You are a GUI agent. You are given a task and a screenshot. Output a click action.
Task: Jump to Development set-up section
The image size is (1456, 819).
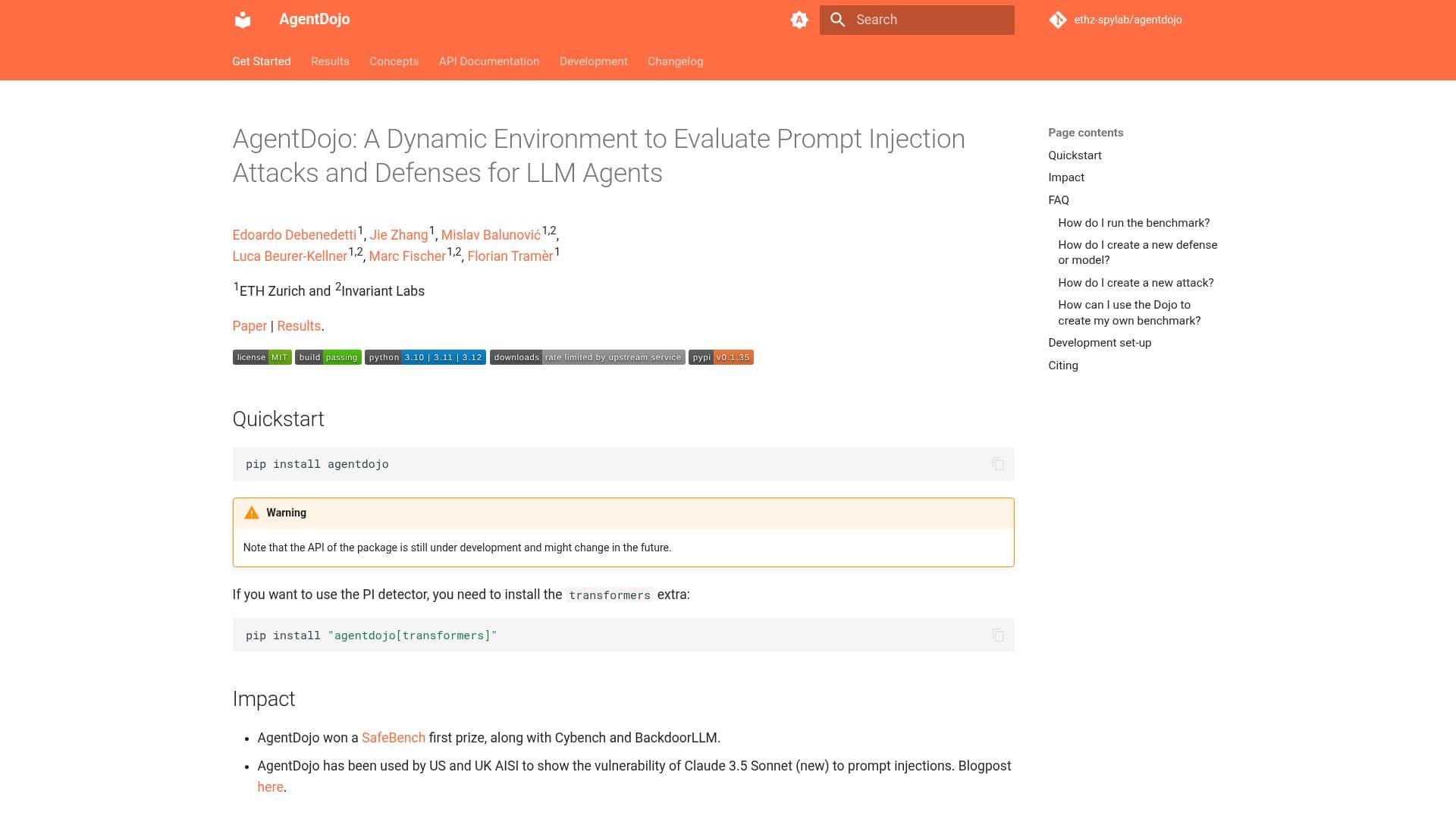(x=1100, y=343)
